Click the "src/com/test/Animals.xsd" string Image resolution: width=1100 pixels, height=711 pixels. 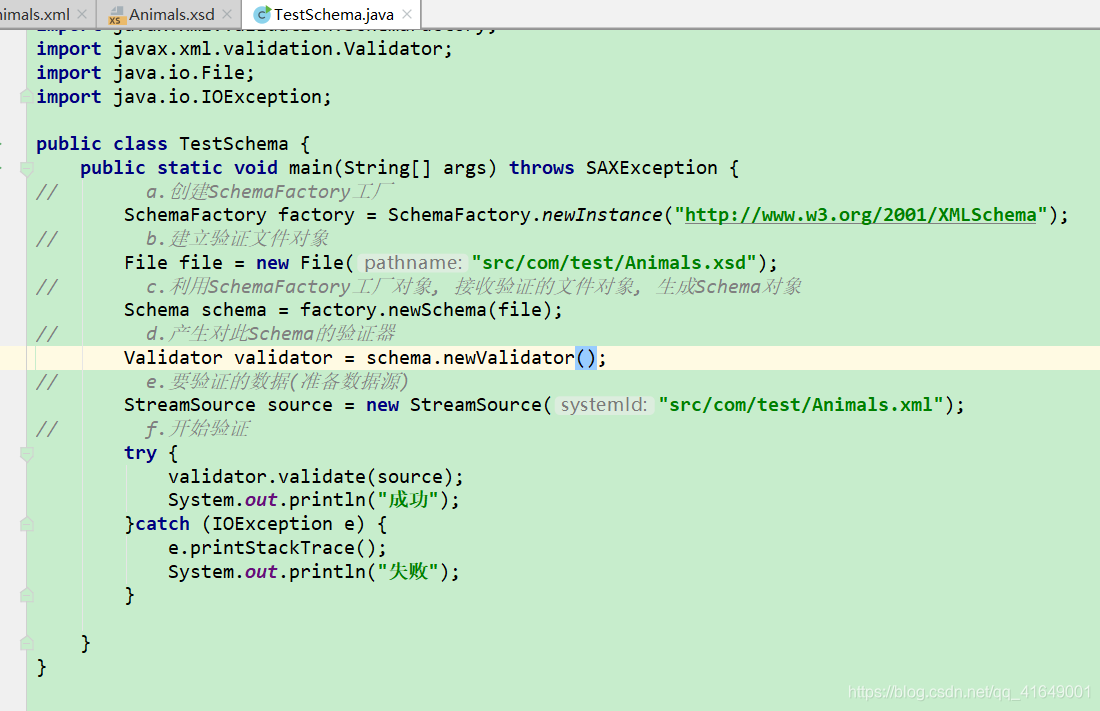tap(615, 263)
